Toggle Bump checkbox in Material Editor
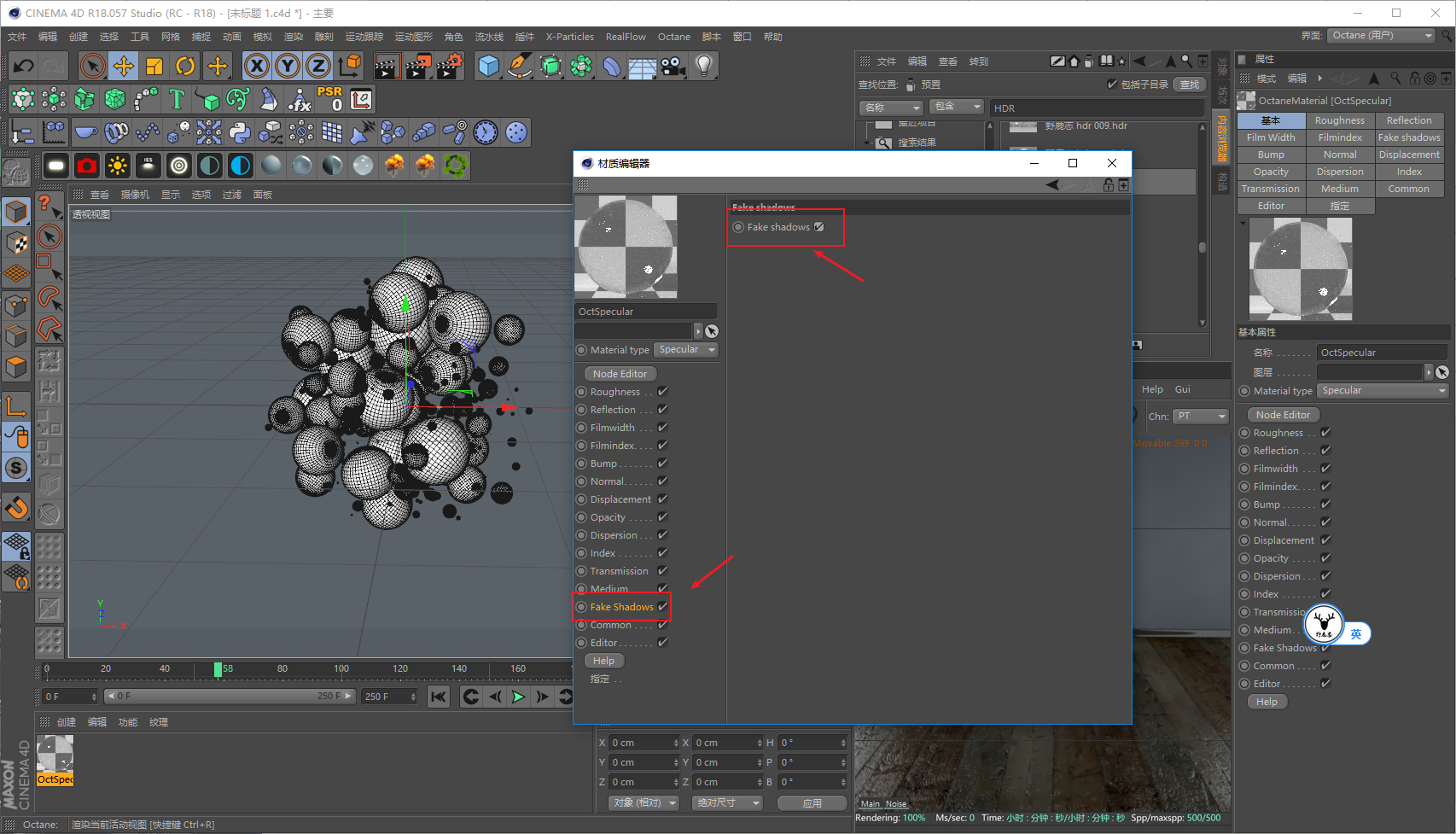This screenshot has width=1456, height=834. [x=662, y=464]
